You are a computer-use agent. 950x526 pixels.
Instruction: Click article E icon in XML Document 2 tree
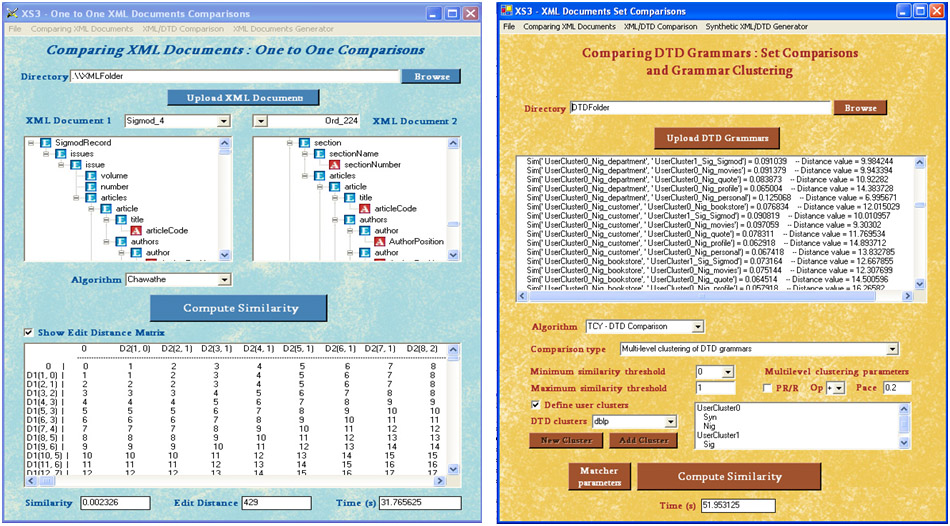[334, 187]
